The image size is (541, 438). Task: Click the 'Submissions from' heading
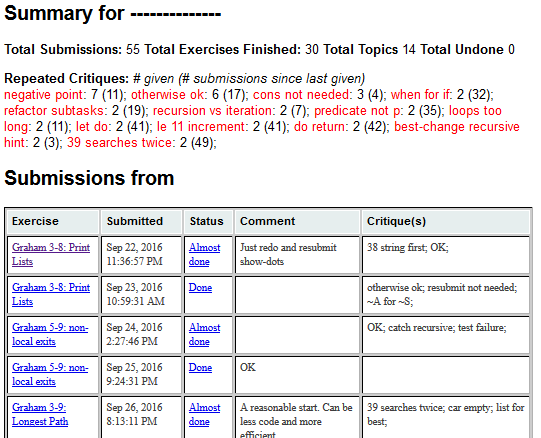[89, 178]
